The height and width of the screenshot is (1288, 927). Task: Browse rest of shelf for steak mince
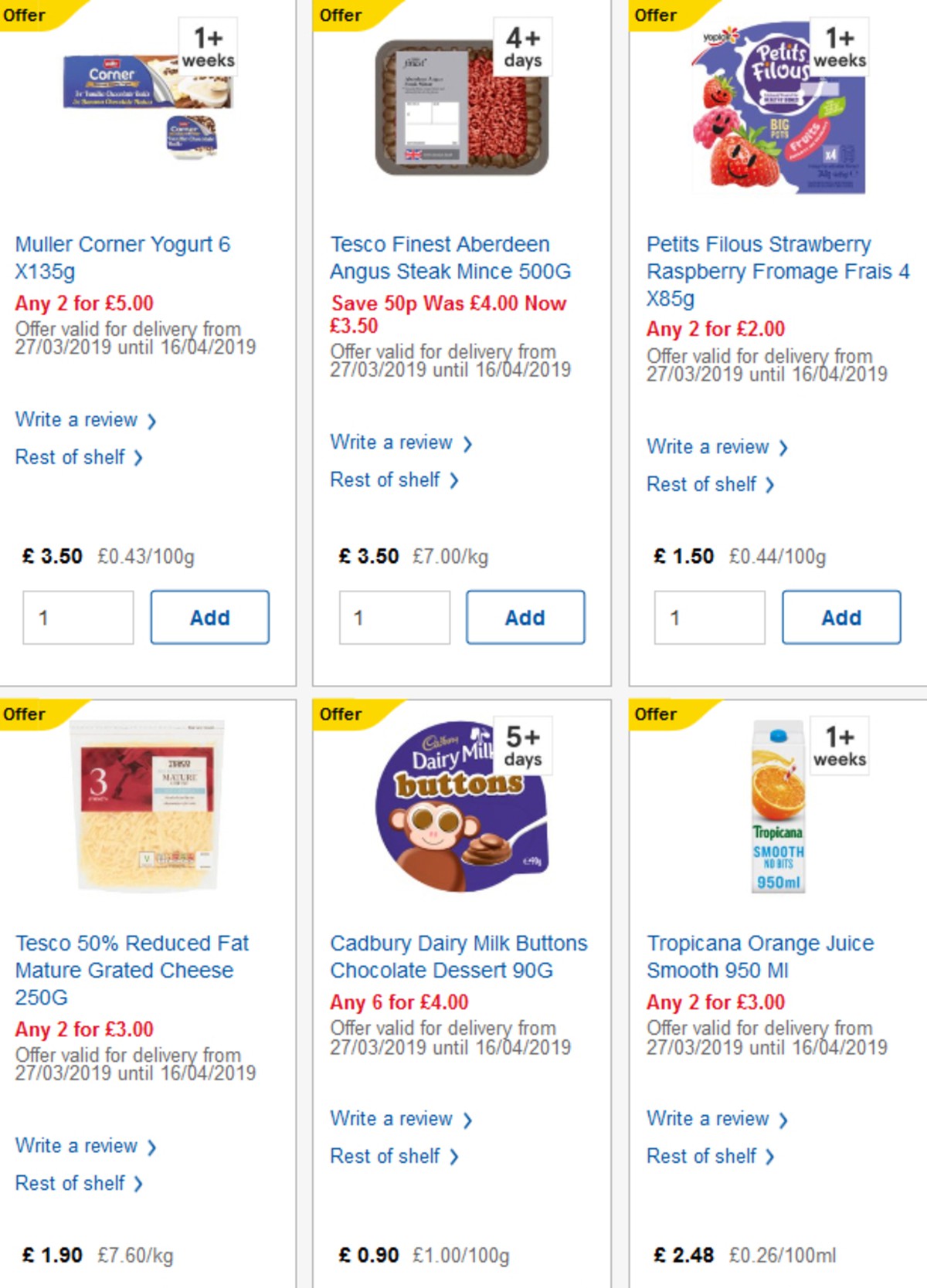(386, 480)
